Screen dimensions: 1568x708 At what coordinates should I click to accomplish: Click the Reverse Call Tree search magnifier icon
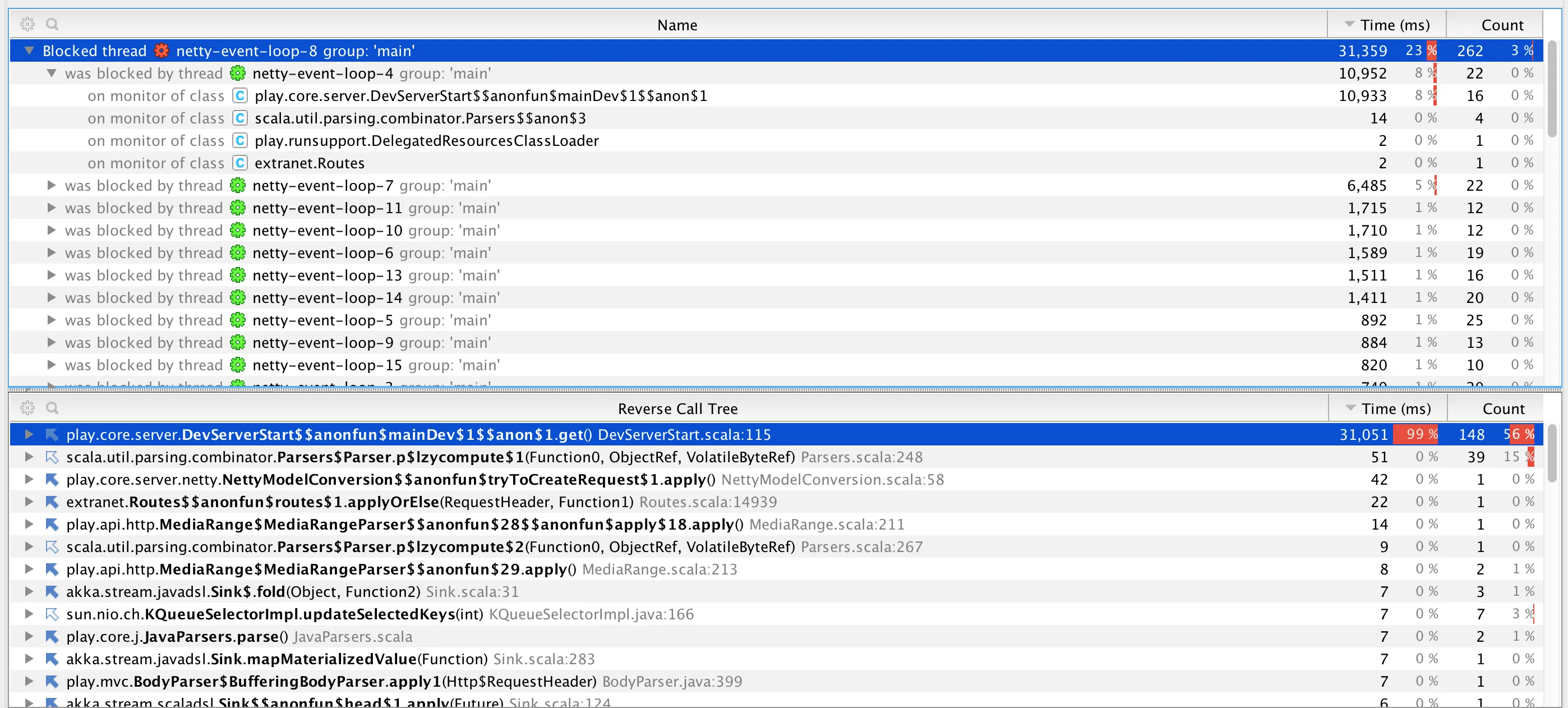(x=52, y=408)
